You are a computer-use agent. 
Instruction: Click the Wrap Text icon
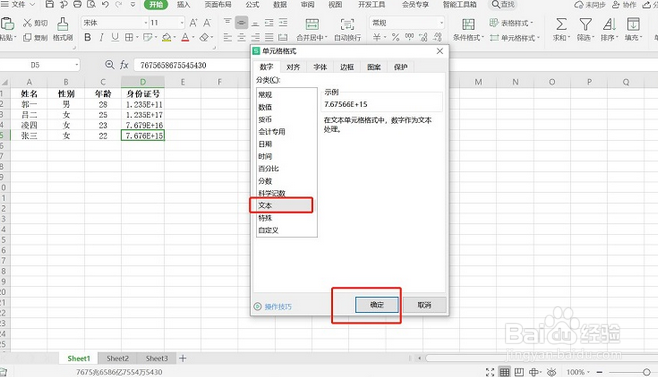pyautogui.click(x=347, y=24)
